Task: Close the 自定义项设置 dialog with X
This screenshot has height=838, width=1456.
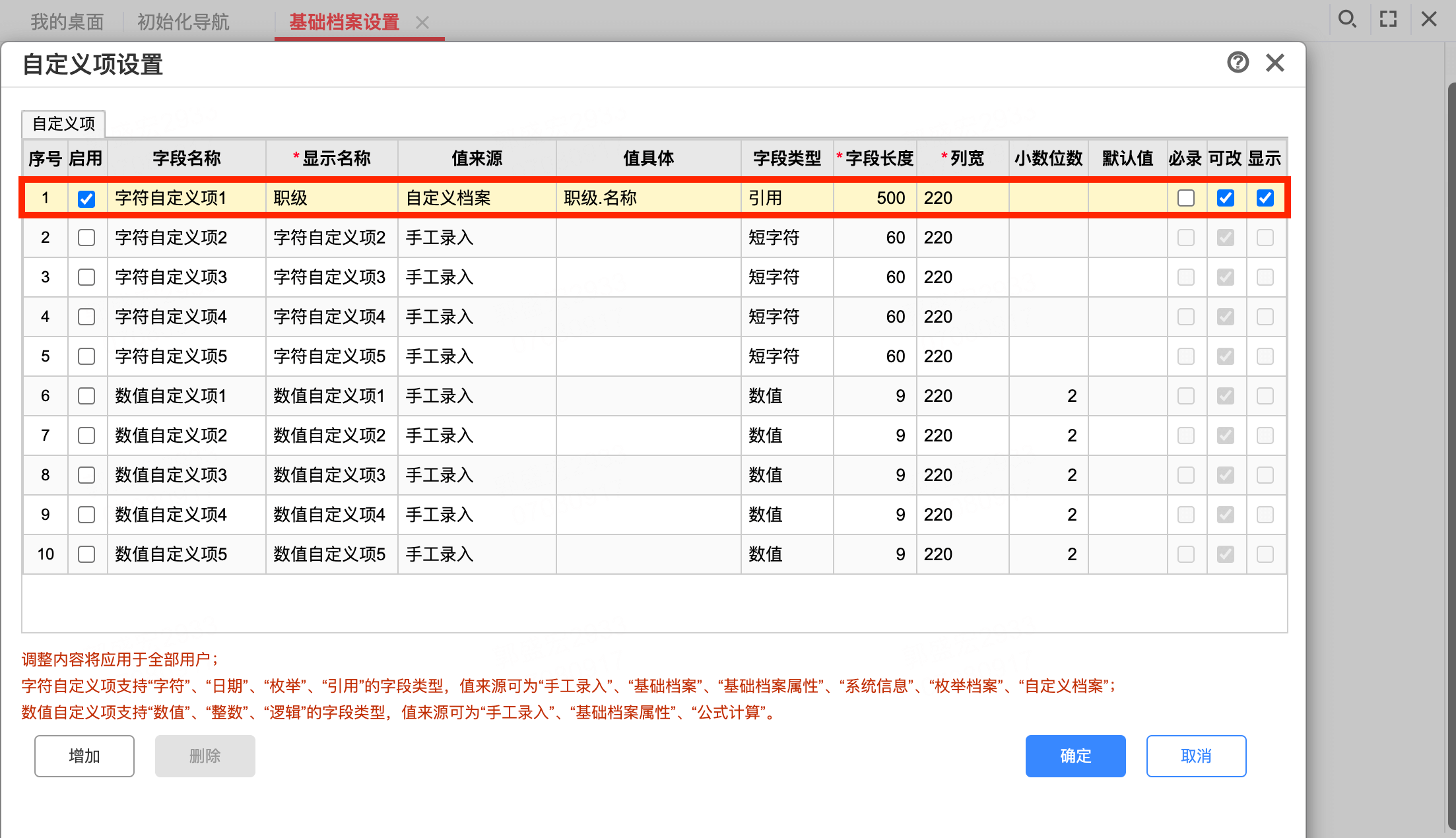Action: click(1275, 63)
